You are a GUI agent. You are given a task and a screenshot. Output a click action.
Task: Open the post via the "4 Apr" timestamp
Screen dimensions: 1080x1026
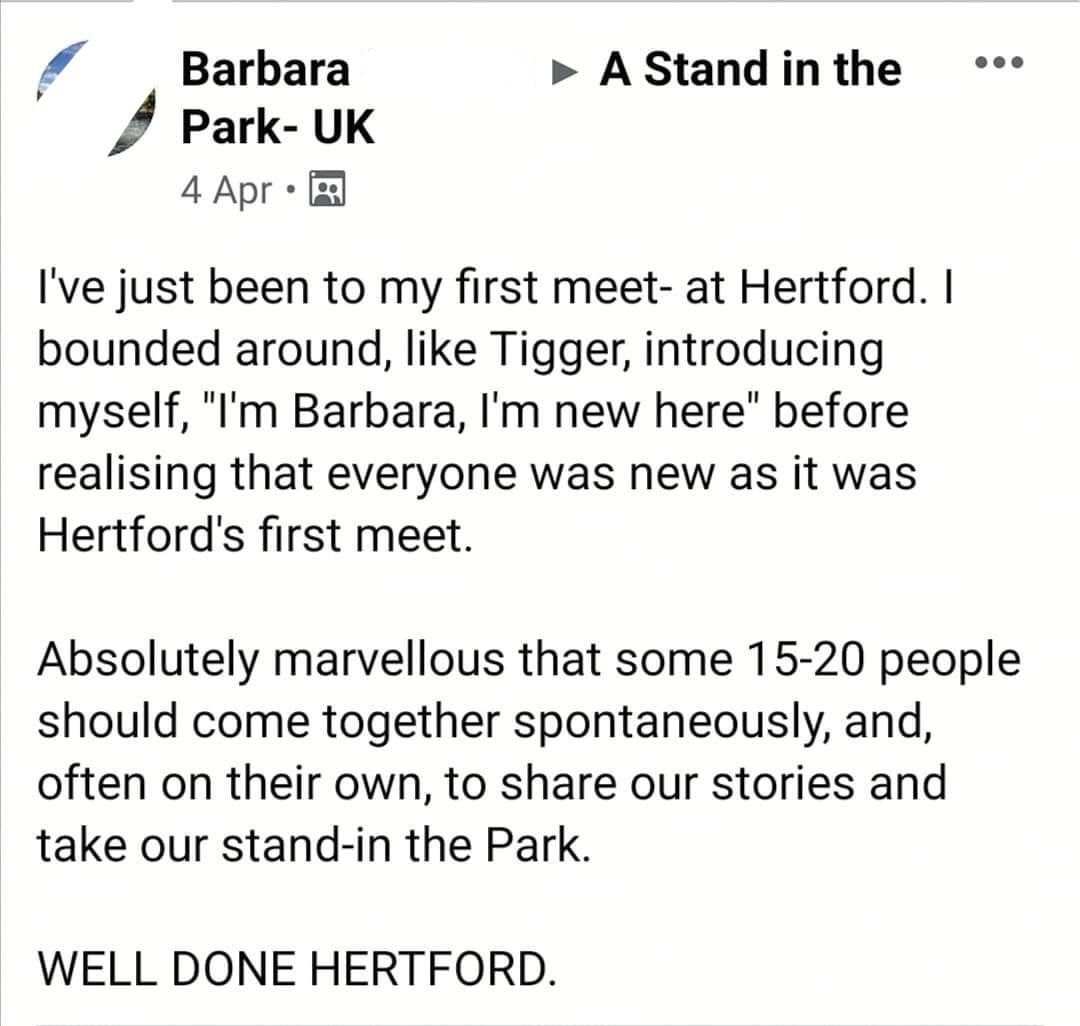pos(227,189)
